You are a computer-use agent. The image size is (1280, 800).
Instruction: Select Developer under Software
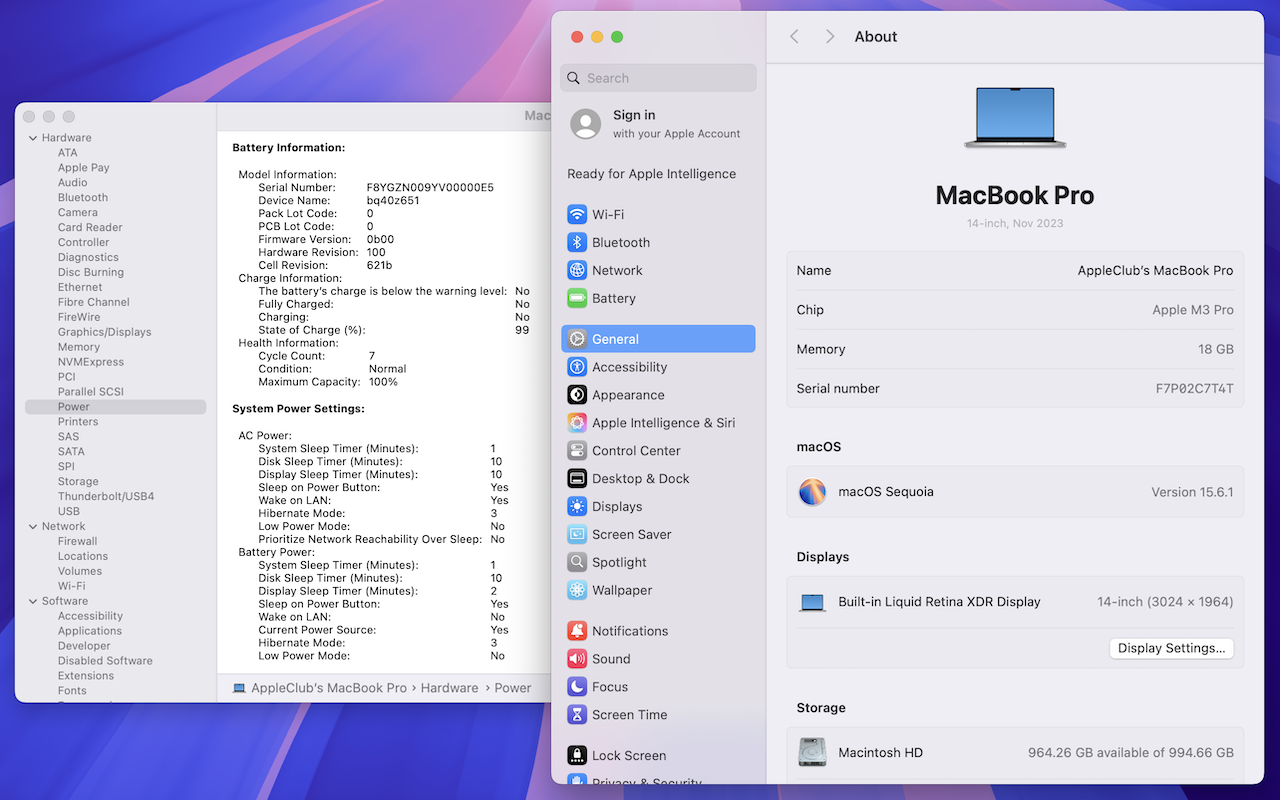84,646
